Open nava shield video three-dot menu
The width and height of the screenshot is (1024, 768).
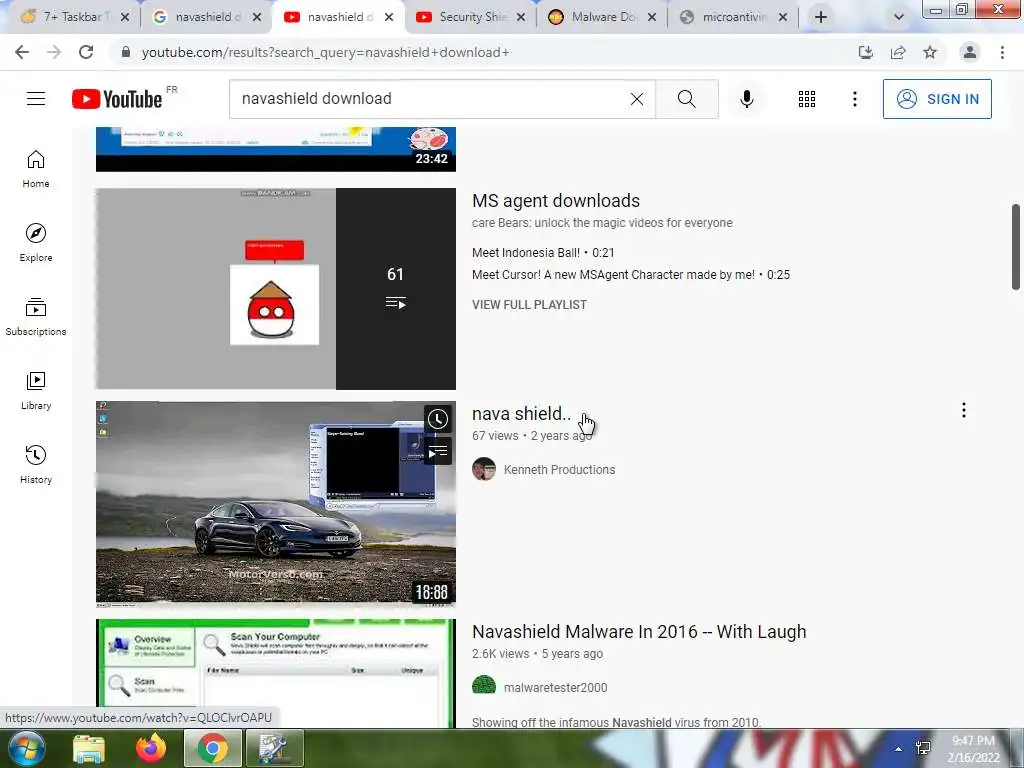(963, 410)
